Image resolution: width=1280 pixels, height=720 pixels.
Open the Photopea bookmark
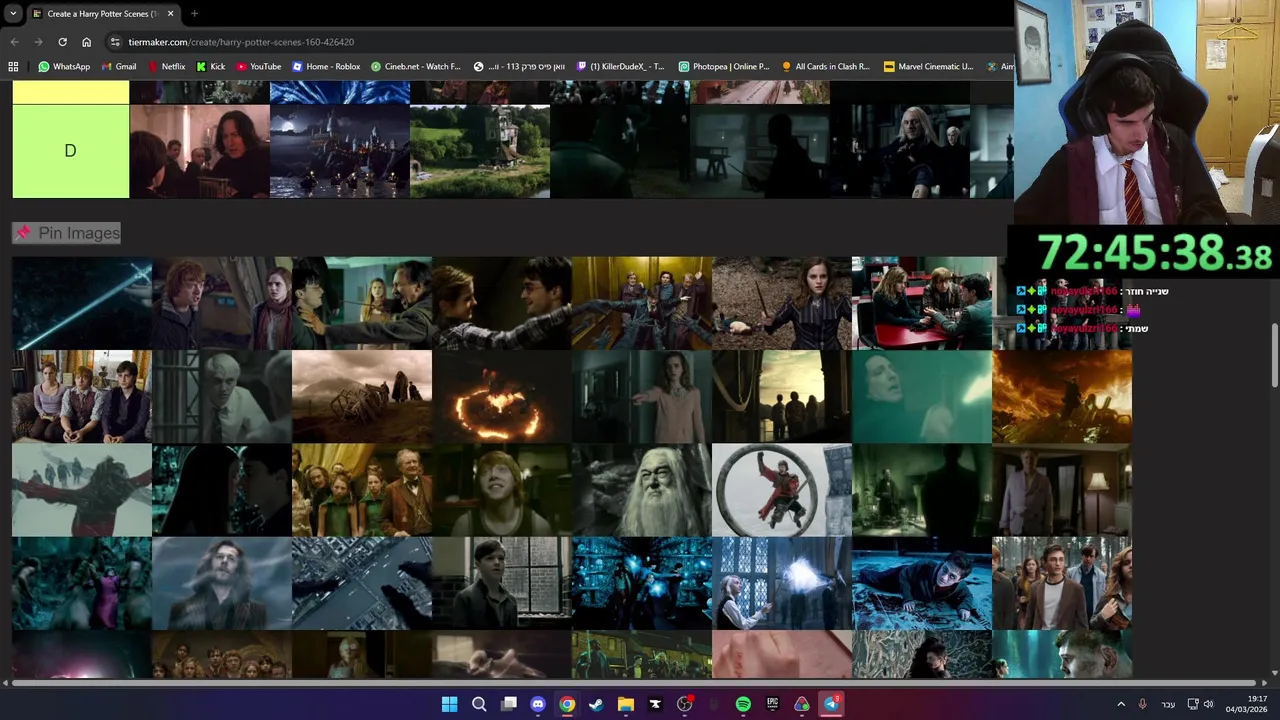[x=724, y=67]
